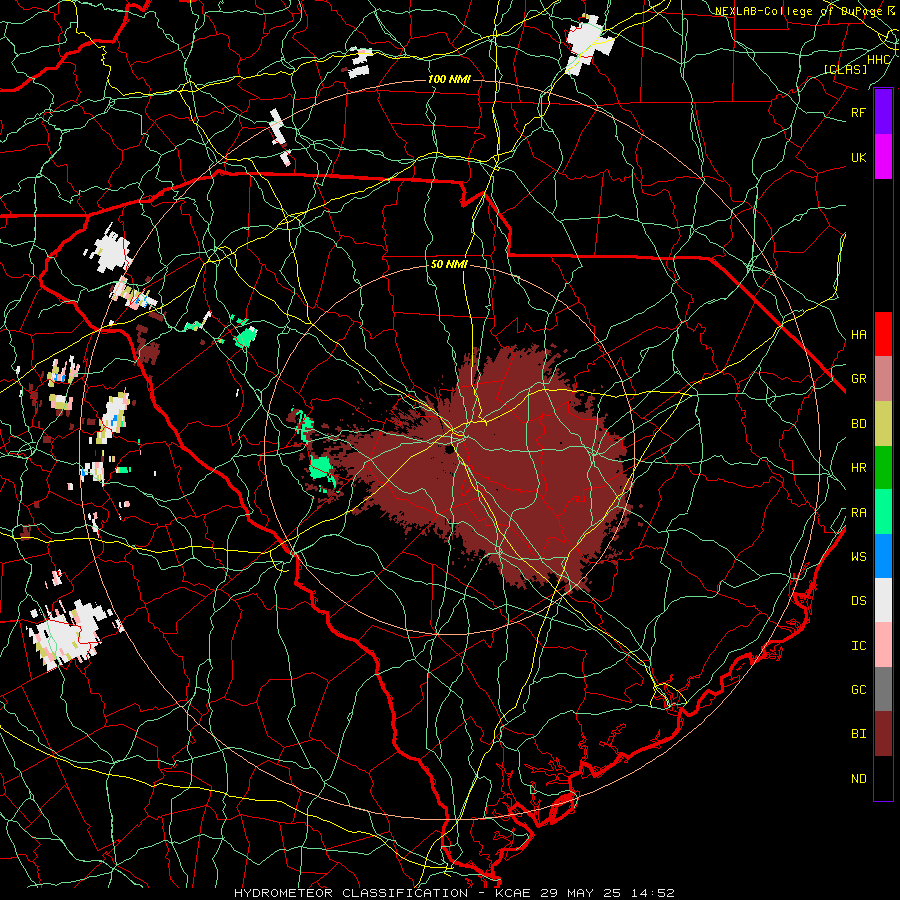Image resolution: width=900 pixels, height=900 pixels.
Task: Click the ND legend label
Action: [858, 778]
